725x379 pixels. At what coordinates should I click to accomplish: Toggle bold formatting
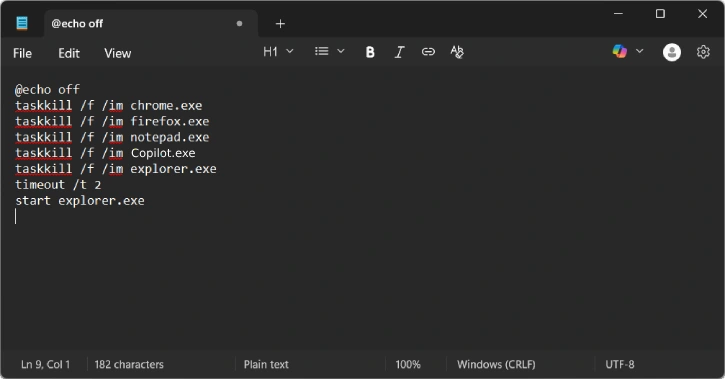pos(370,52)
